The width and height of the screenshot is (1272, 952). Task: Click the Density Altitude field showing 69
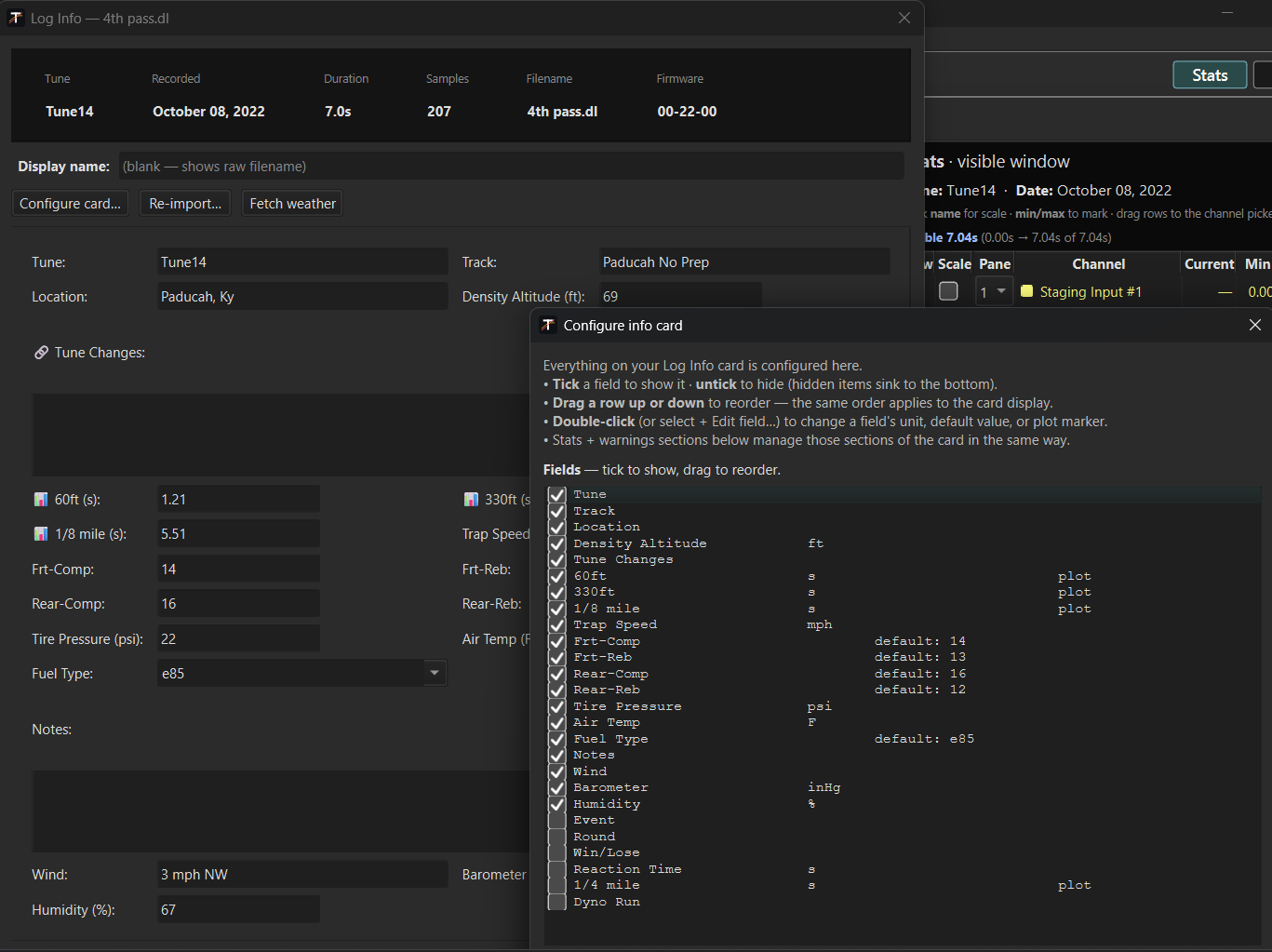pos(680,297)
